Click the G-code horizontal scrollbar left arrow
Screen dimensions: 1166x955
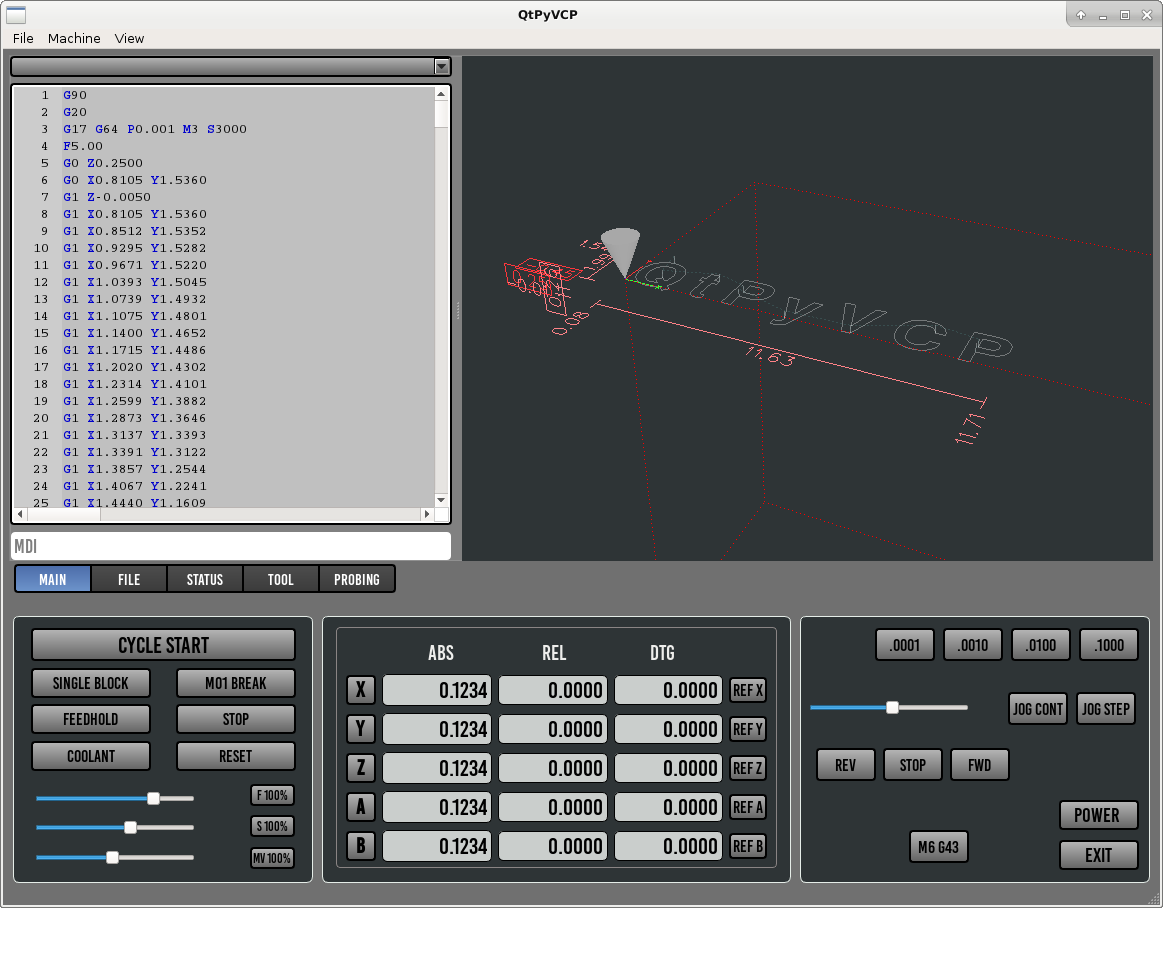click(20, 514)
